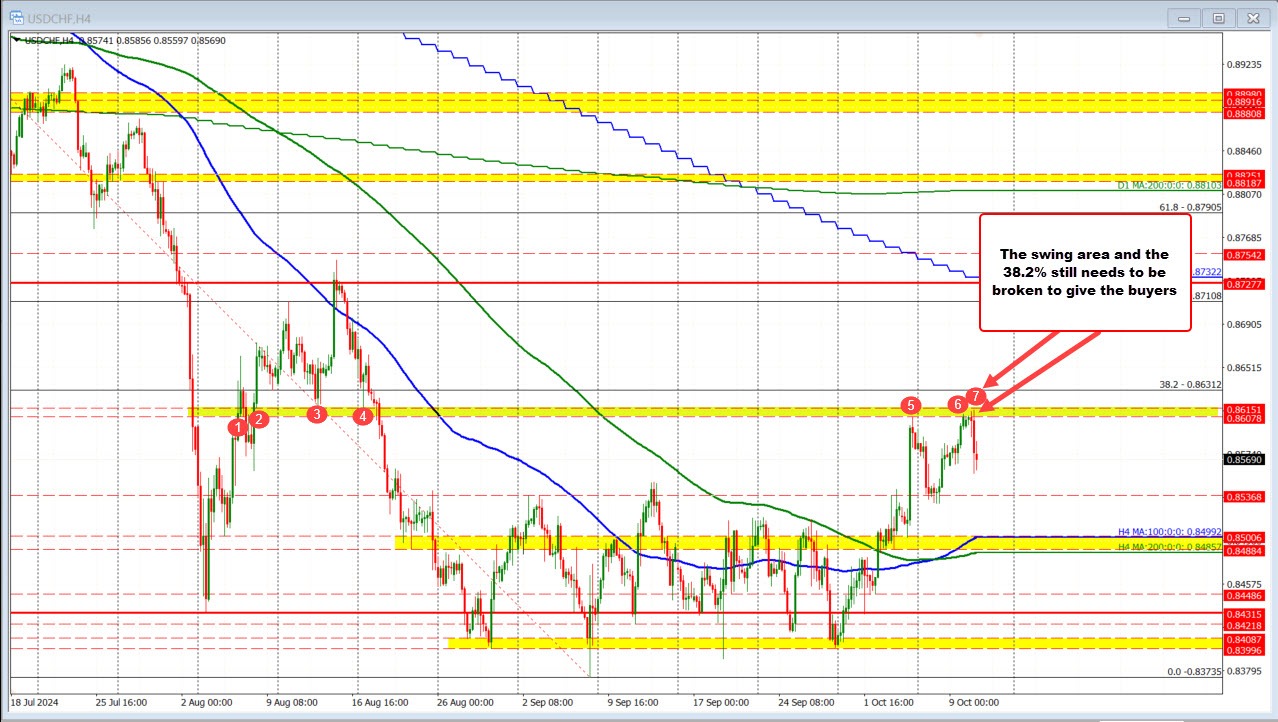The height and width of the screenshot is (722, 1278).
Task: Click the 26 Aug 00:00 time axis label
Action: click(465, 703)
